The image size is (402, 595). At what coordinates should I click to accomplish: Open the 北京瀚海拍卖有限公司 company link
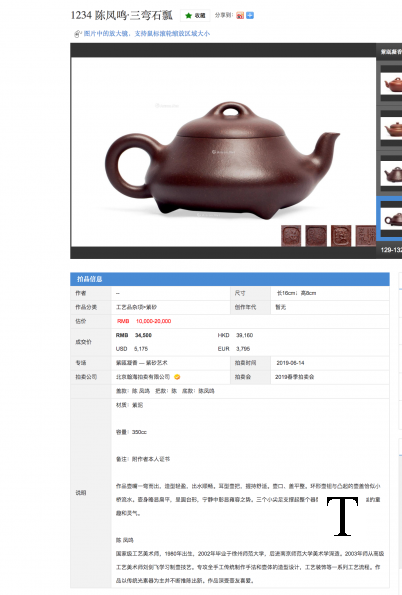pos(143,377)
